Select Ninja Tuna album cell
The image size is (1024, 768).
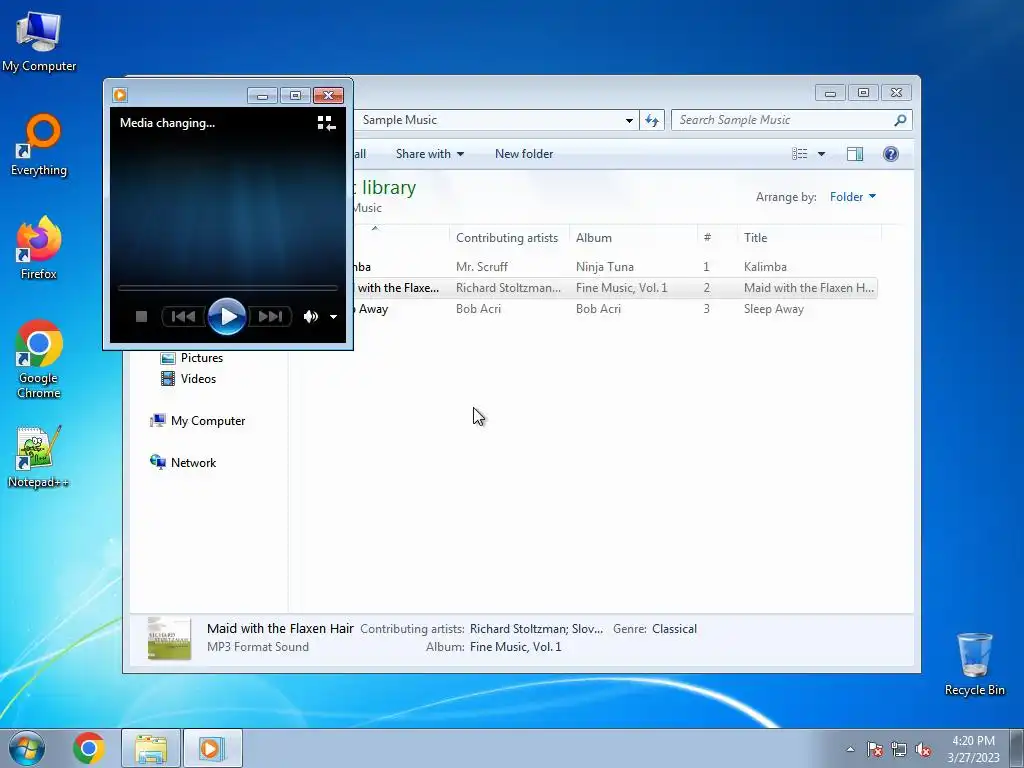605,266
